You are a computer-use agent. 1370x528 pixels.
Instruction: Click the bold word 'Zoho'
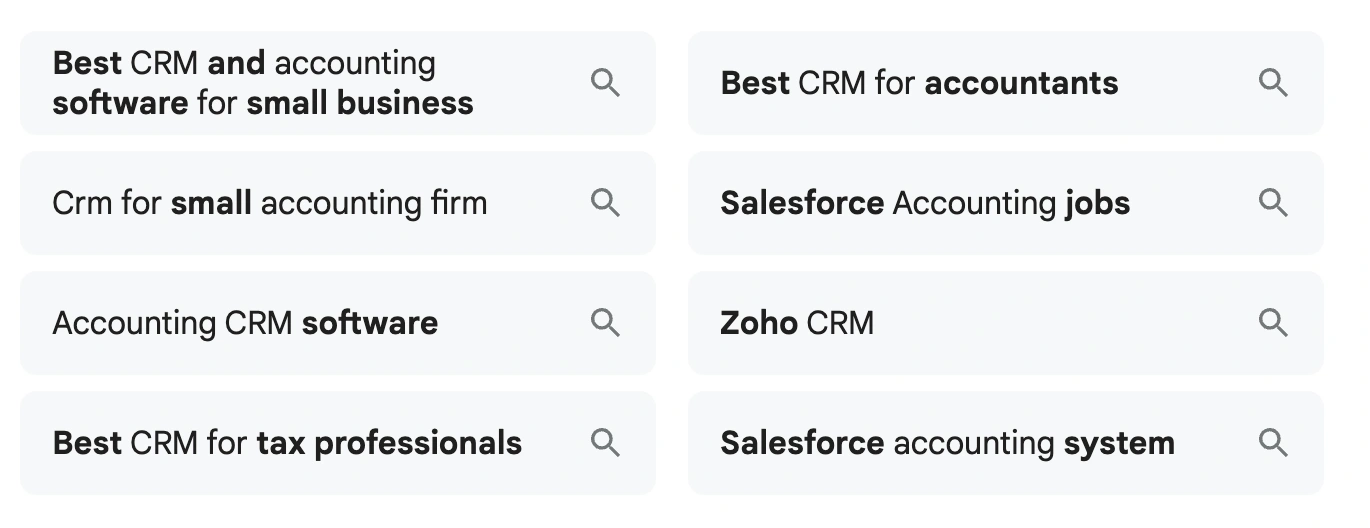click(758, 323)
